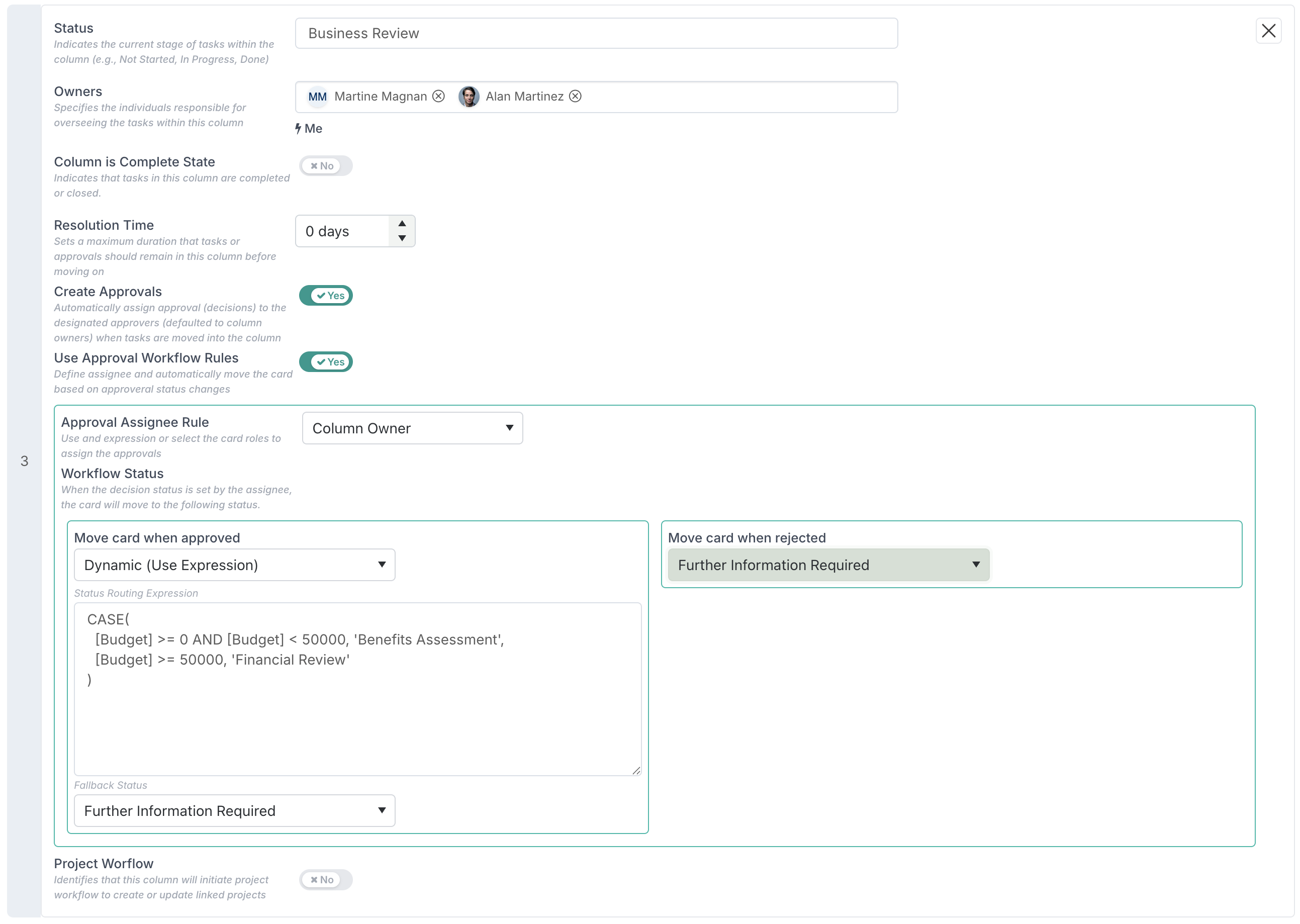Open Move card when rejected dropdown
The height and width of the screenshot is (924, 1300).
pos(828,565)
